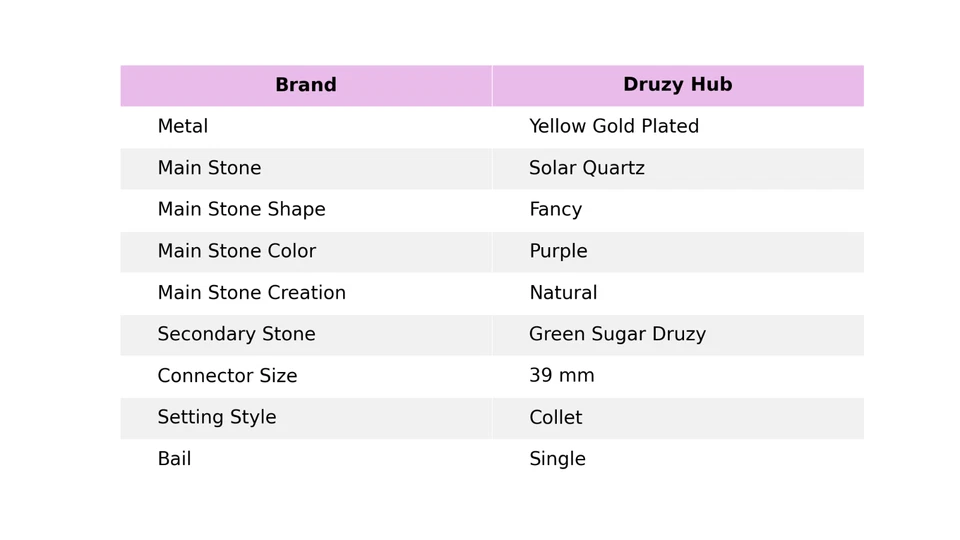Viewport: 960px width, 540px height.
Task: Click the Natural creation value
Action: pyautogui.click(x=563, y=294)
